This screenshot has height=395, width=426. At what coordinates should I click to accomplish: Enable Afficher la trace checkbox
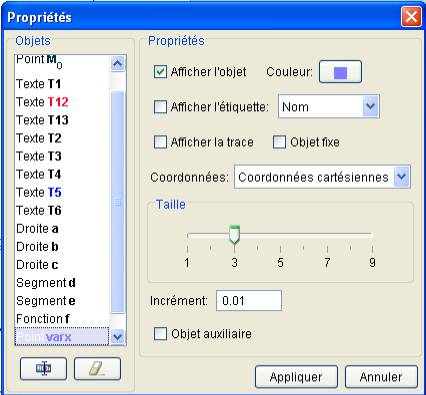[x=160, y=142]
